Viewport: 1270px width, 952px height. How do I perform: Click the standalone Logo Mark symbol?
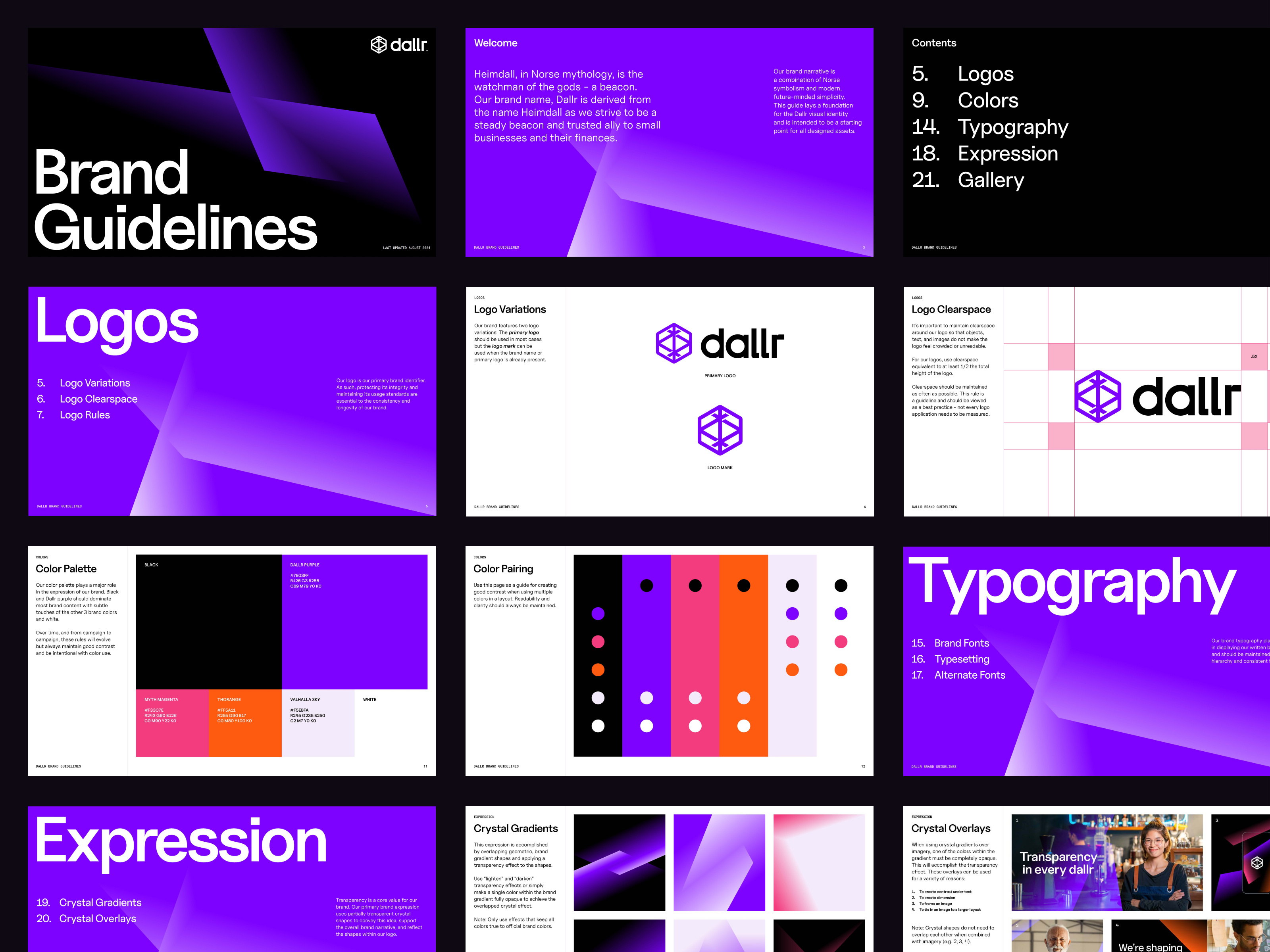pos(720,429)
